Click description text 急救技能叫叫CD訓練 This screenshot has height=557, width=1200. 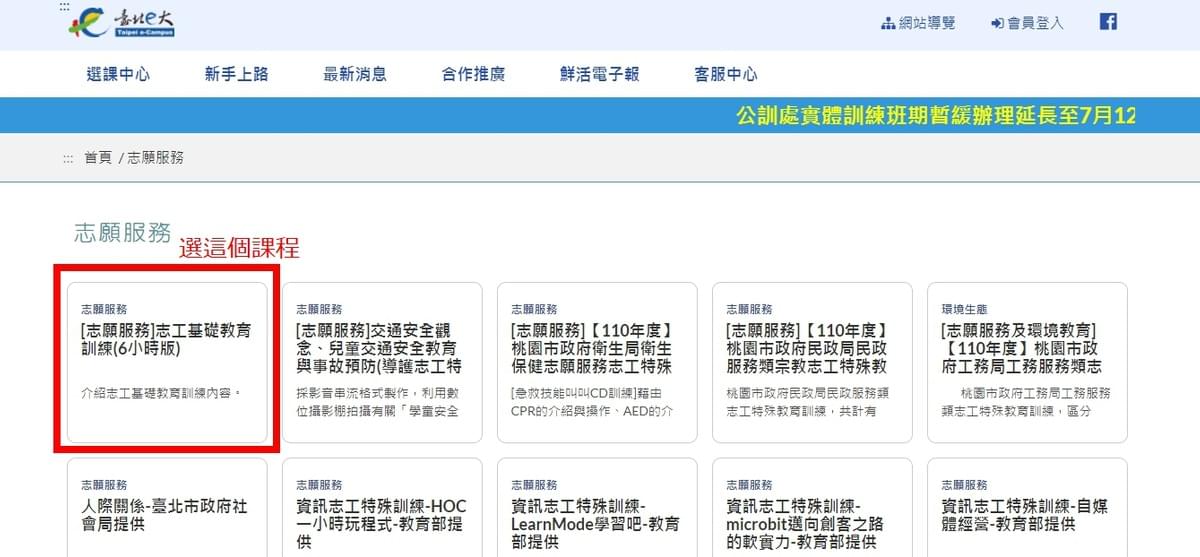pos(591,402)
